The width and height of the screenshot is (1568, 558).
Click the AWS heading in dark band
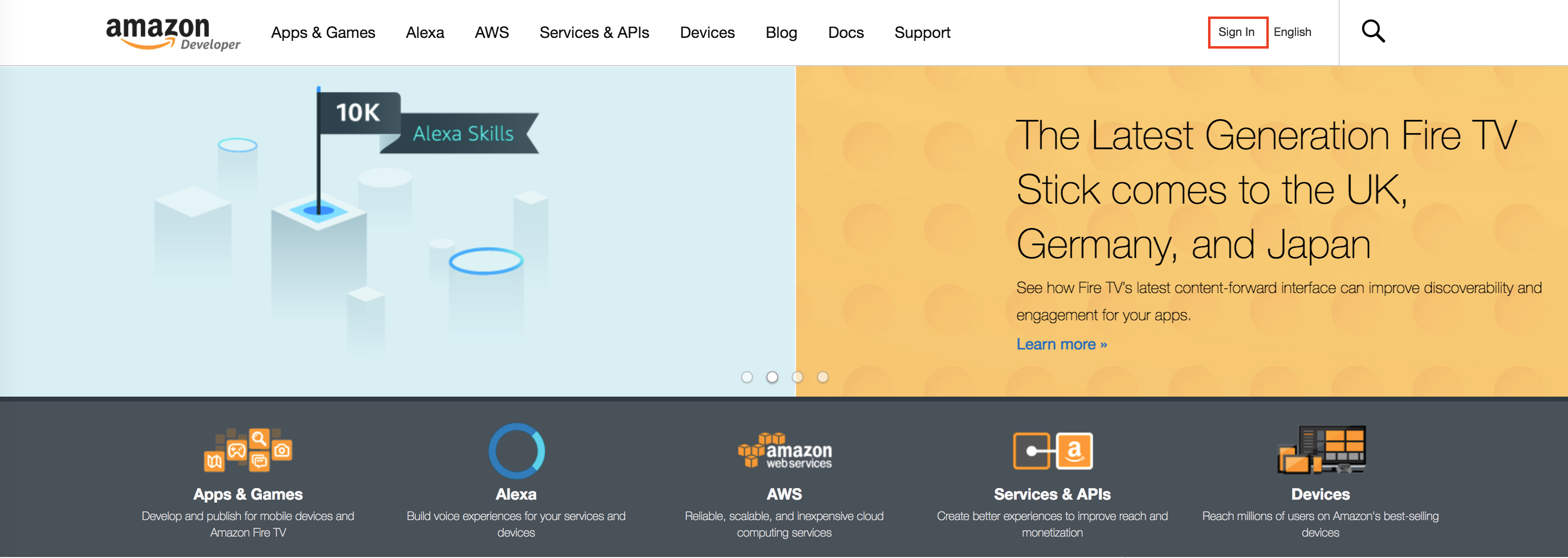pos(784,494)
